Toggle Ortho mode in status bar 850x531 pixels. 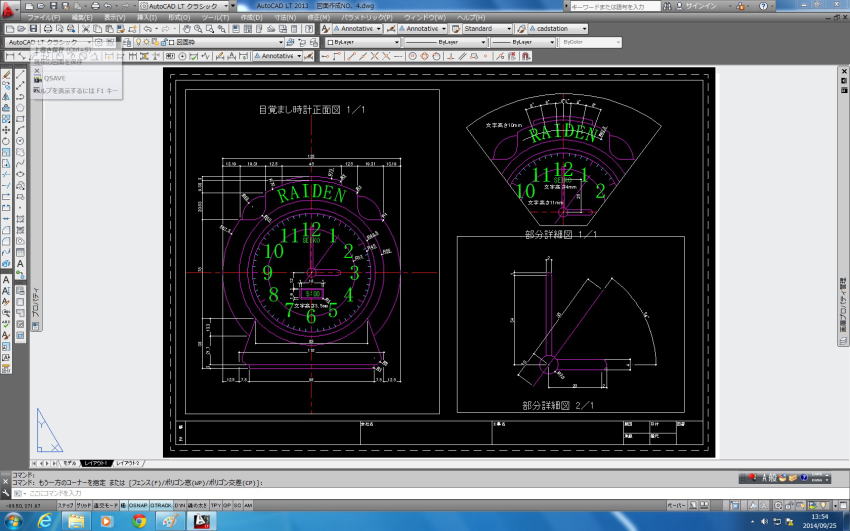pyautogui.click(x=105, y=506)
